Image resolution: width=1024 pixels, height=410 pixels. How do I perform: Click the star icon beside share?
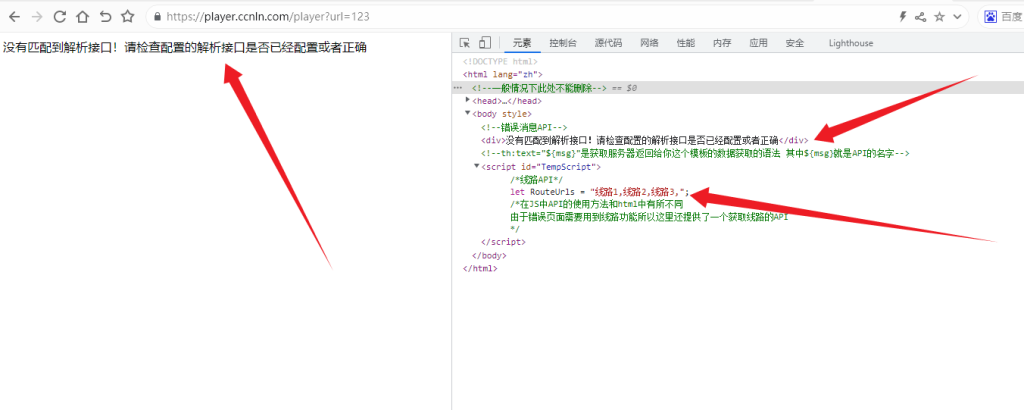click(x=939, y=17)
